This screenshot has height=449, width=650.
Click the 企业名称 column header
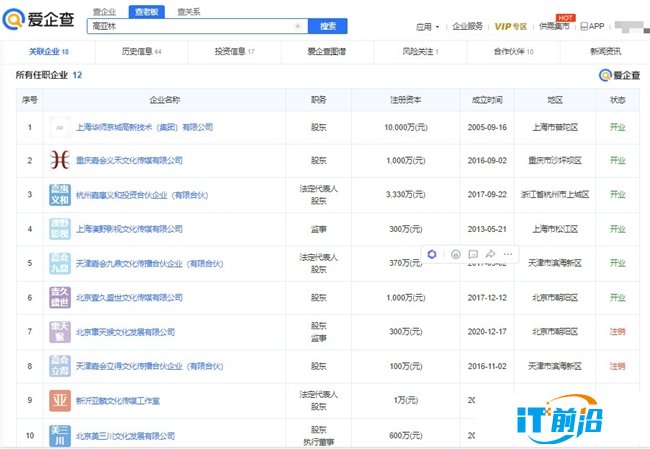click(165, 100)
